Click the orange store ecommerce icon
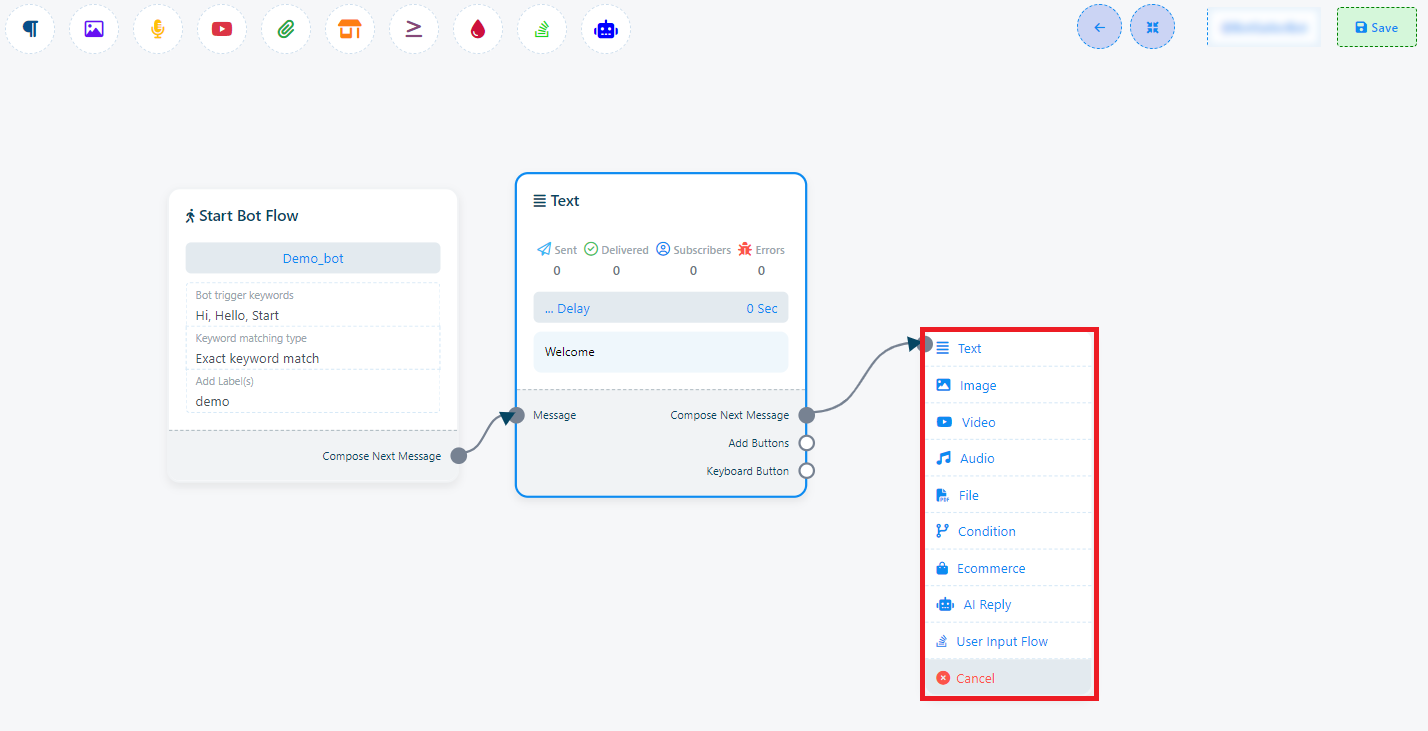Screen dimensions: 1428x731 click(x=350, y=29)
